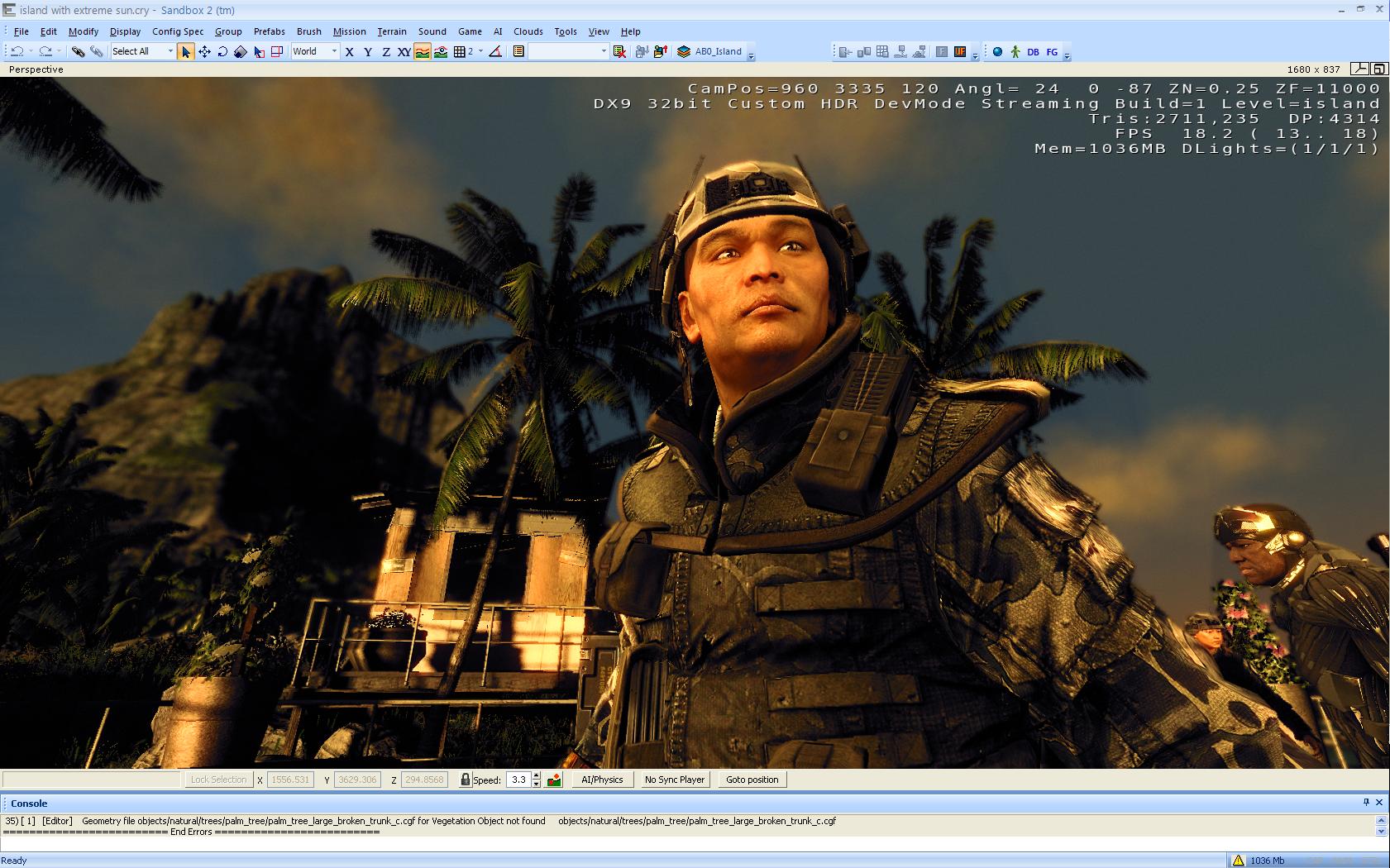Click the blue sphere icon in right toolbar
The height and width of the screenshot is (868, 1390).
(x=997, y=51)
